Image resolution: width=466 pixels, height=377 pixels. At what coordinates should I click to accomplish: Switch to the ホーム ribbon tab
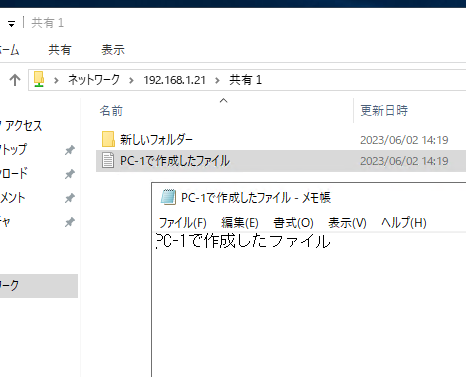click(9, 50)
